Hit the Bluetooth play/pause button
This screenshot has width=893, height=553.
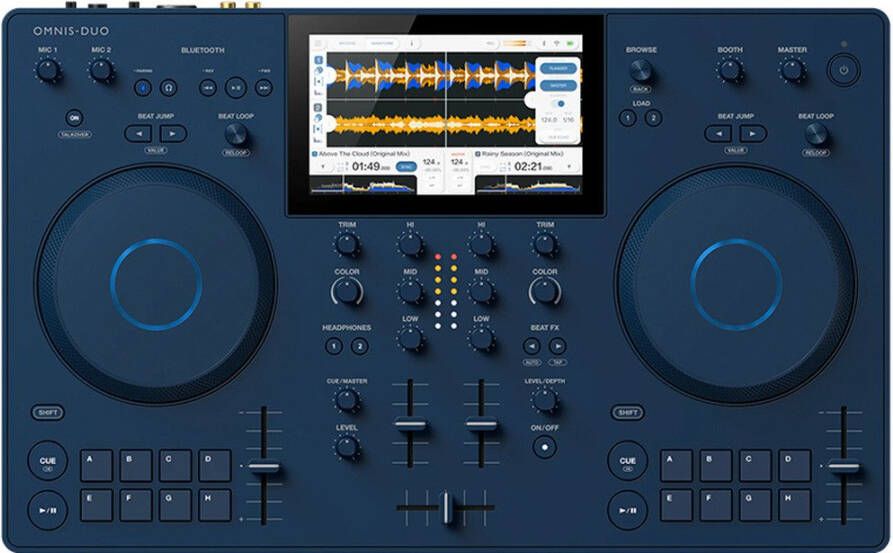pos(236,88)
